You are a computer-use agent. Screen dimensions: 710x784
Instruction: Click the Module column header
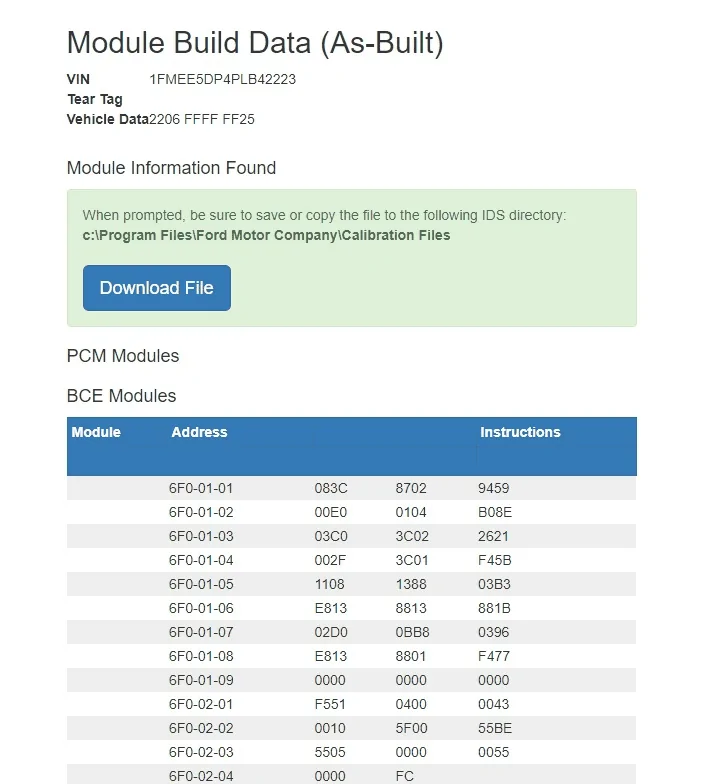point(96,432)
